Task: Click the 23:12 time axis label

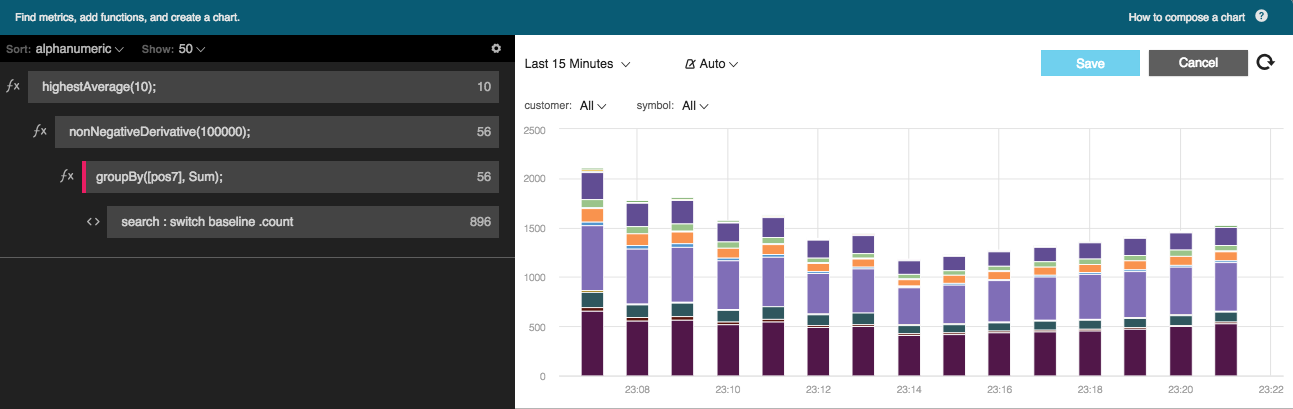Action: [x=818, y=389]
